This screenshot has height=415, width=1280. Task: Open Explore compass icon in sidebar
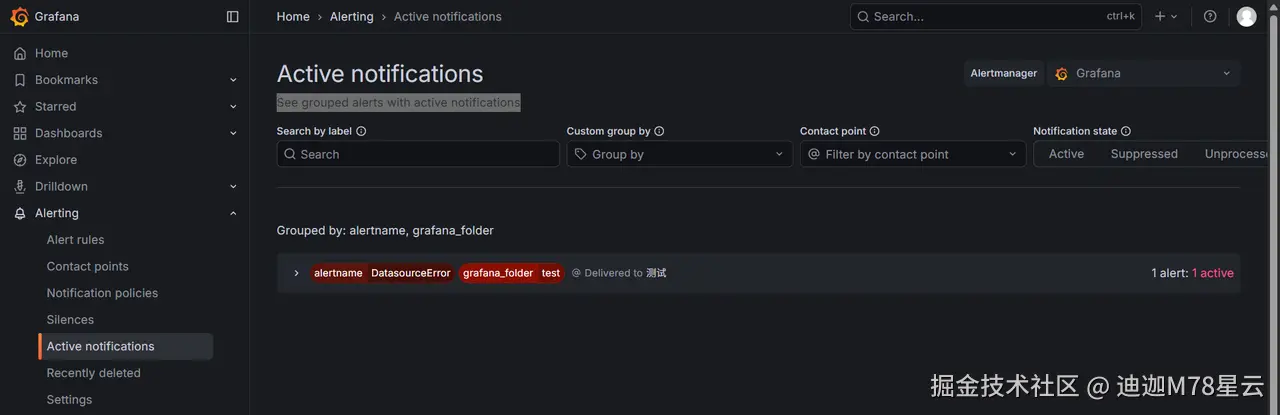(20, 160)
